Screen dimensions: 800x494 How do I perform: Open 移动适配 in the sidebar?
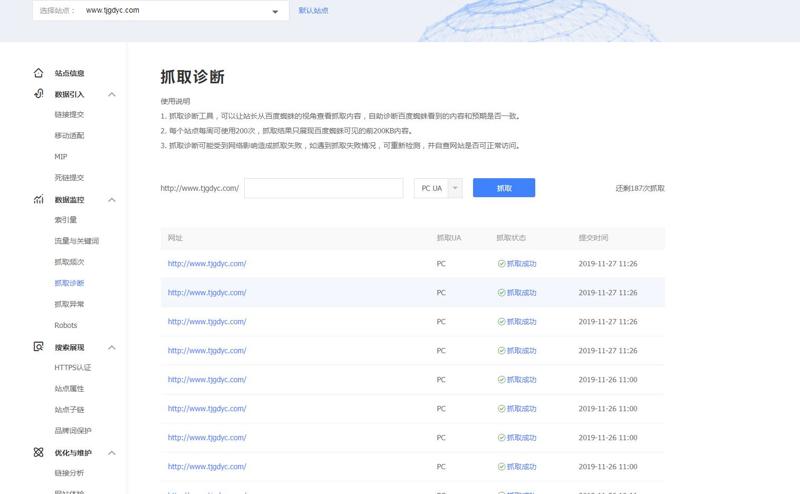(69, 135)
